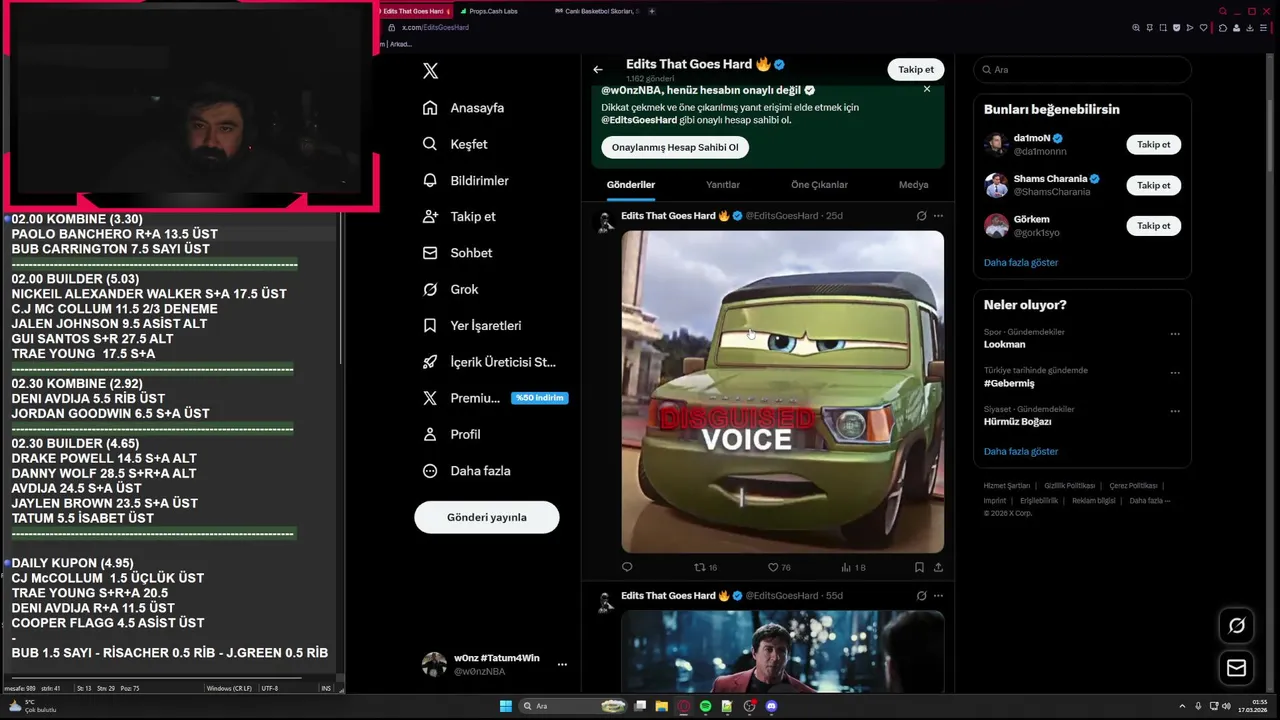Viewport: 1280px width, 720px height.
Task: Open Hürmüz Boğazı trend options menu
Action: (x=1175, y=411)
